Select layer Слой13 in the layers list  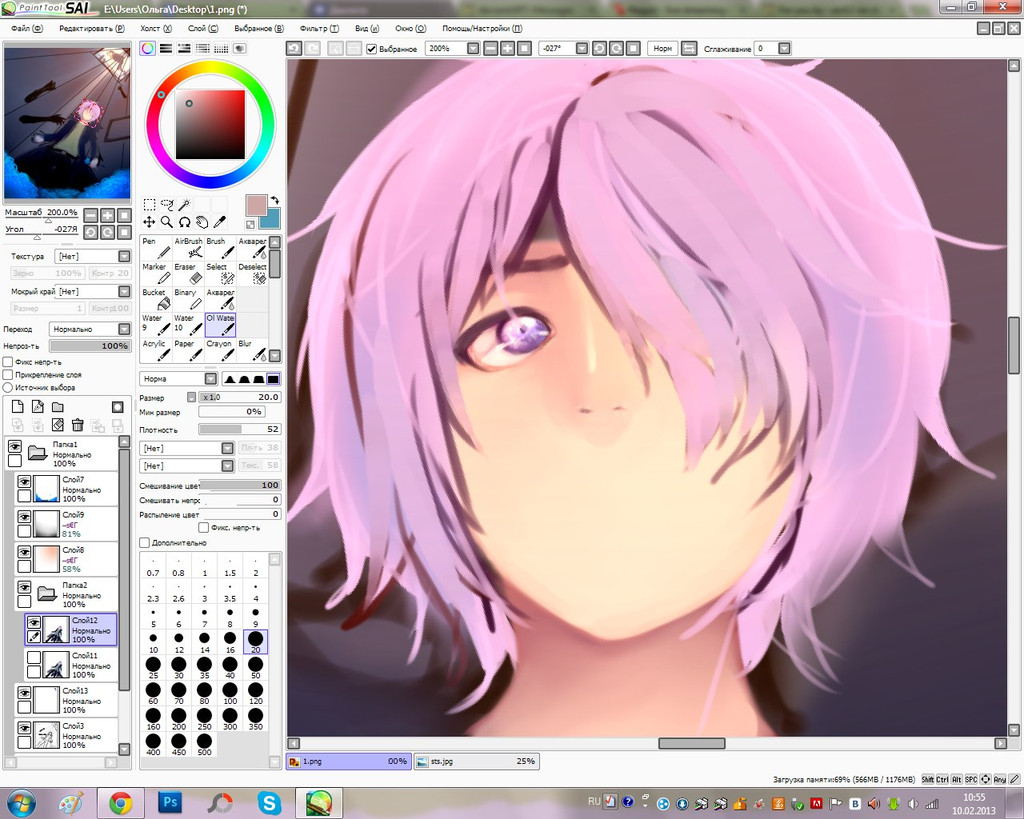pos(67,699)
